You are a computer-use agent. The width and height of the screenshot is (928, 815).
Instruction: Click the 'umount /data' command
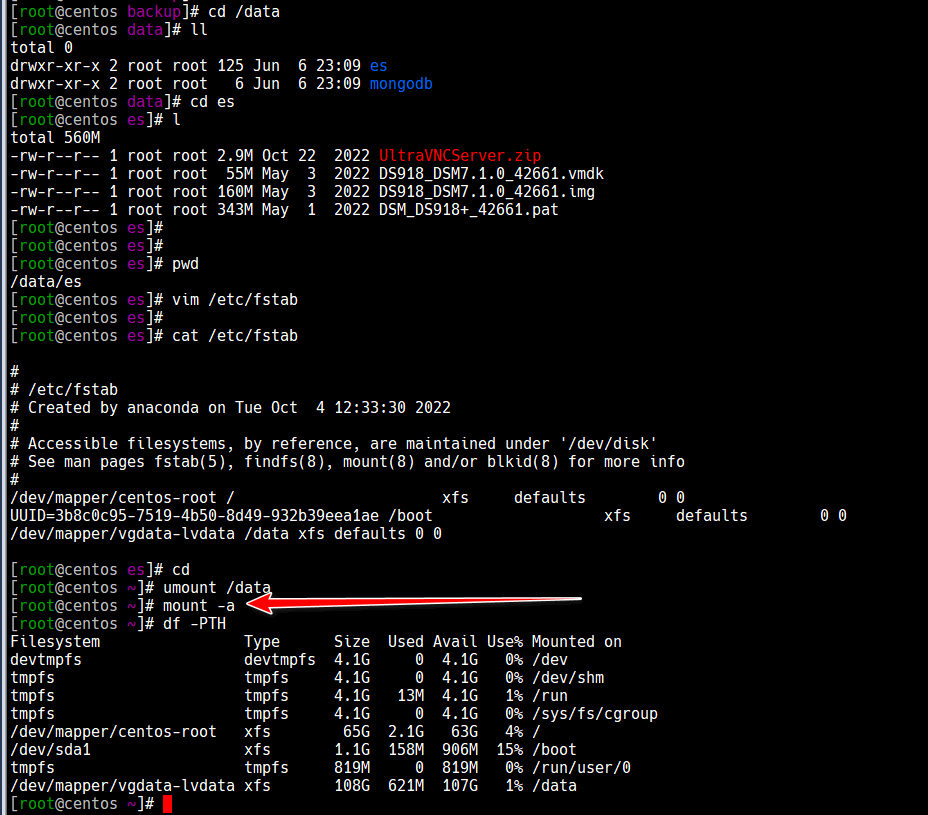click(x=217, y=588)
